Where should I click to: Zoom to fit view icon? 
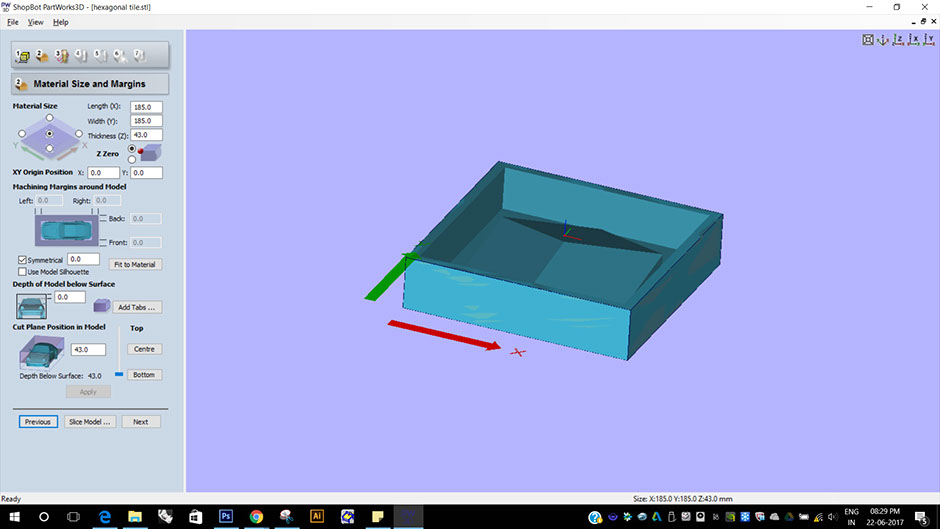click(x=867, y=40)
